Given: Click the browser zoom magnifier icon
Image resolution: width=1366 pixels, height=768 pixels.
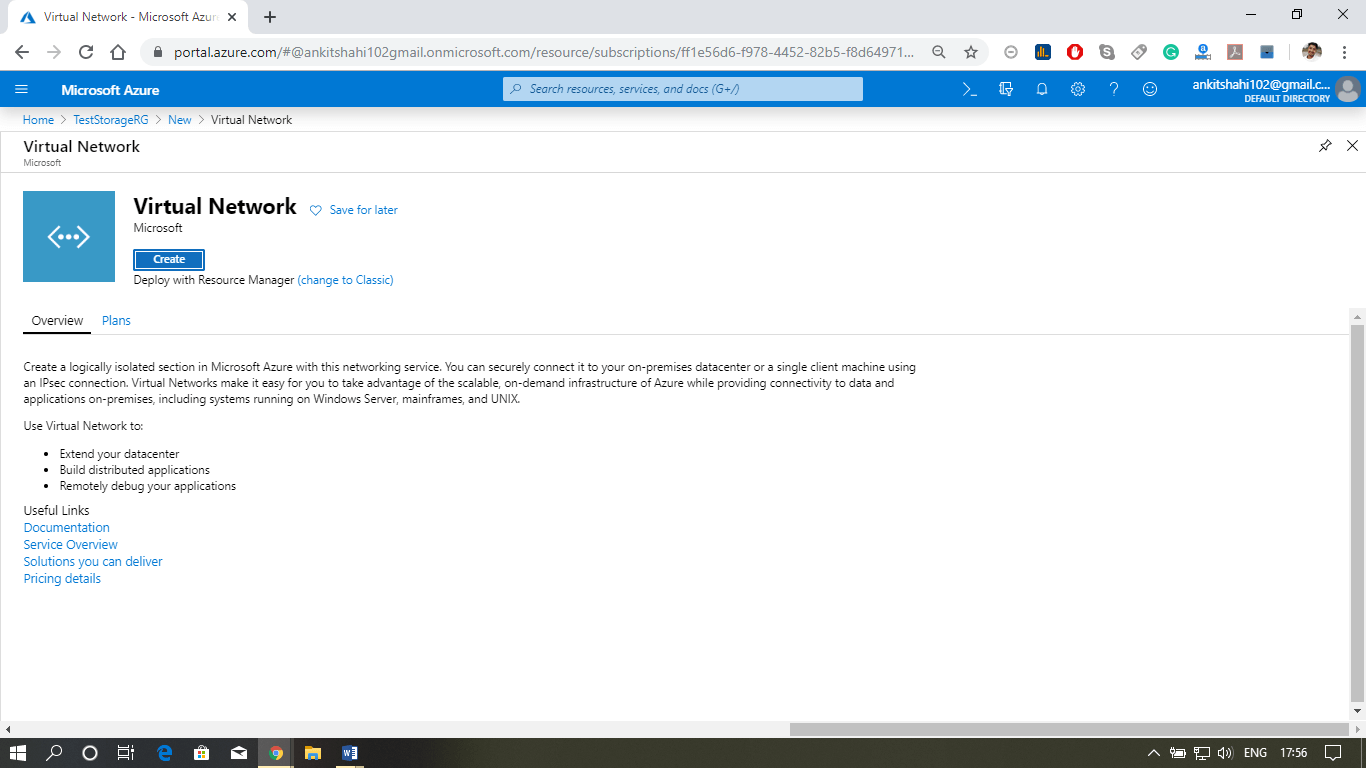Looking at the screenshot, I should pyautogui.click(x=939, y=52).
